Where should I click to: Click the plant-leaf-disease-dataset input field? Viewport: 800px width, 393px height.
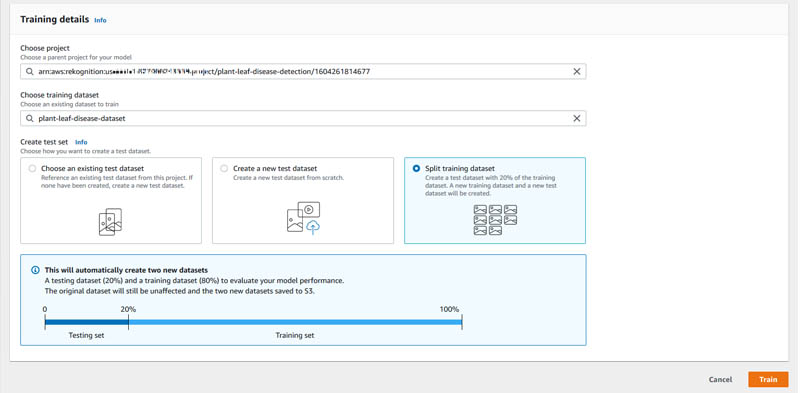pyautogui.click(x=303, y=118)
